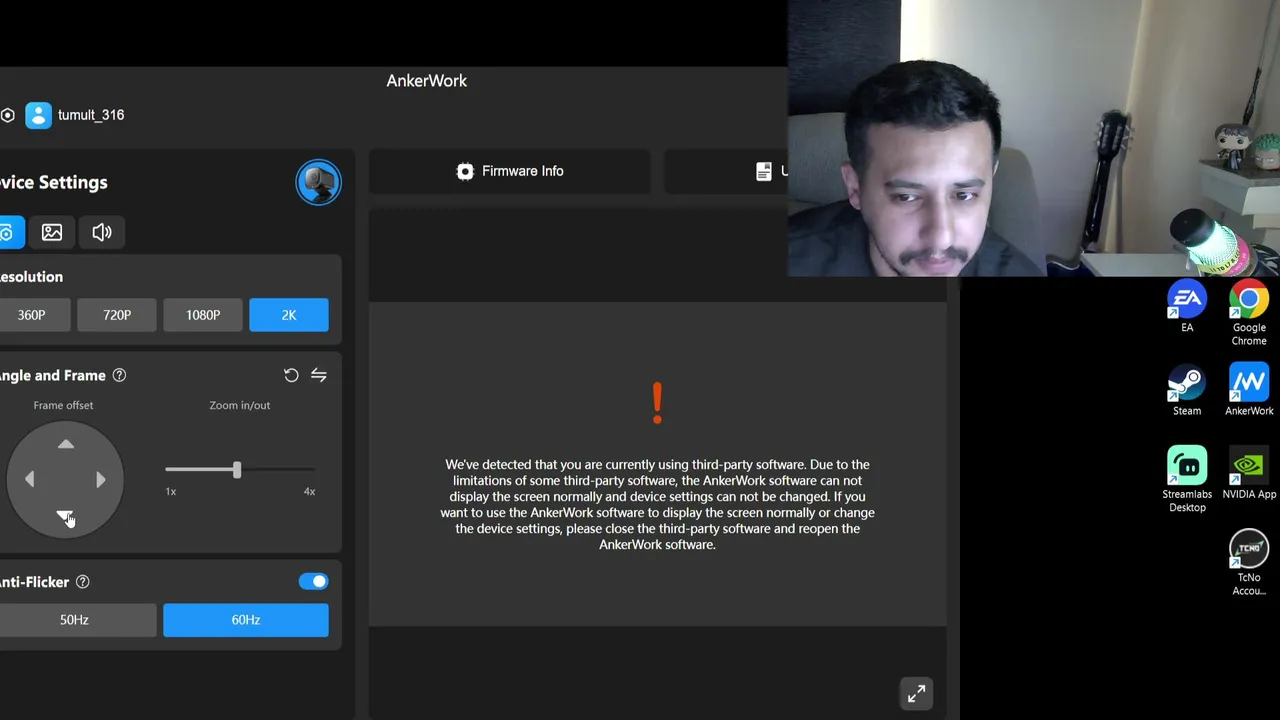1280x720 pixels.
Task: Open Firmware Info
Action: tap(510, 171)
